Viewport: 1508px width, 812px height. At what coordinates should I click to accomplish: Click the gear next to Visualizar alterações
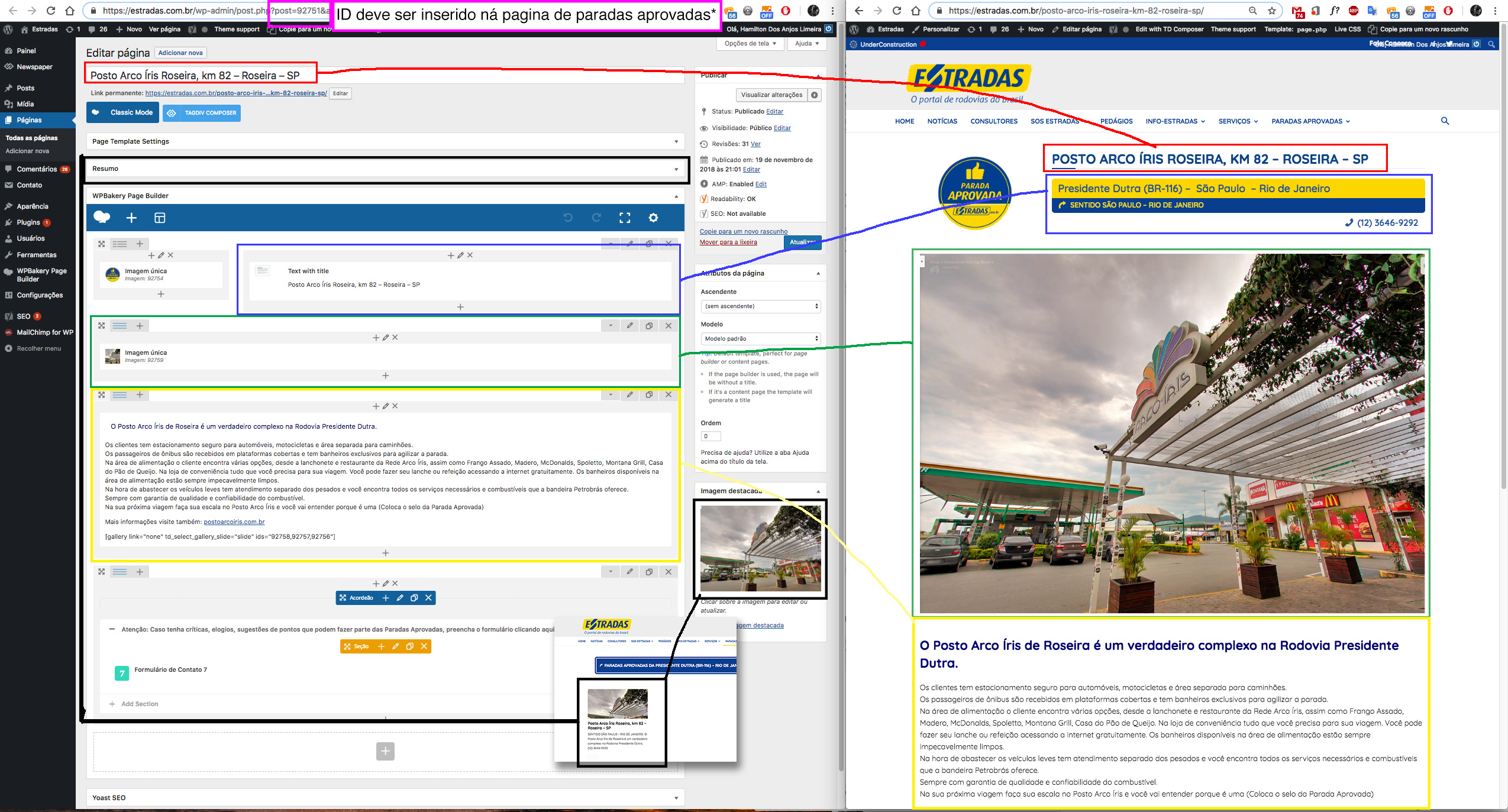click(815, 95)
